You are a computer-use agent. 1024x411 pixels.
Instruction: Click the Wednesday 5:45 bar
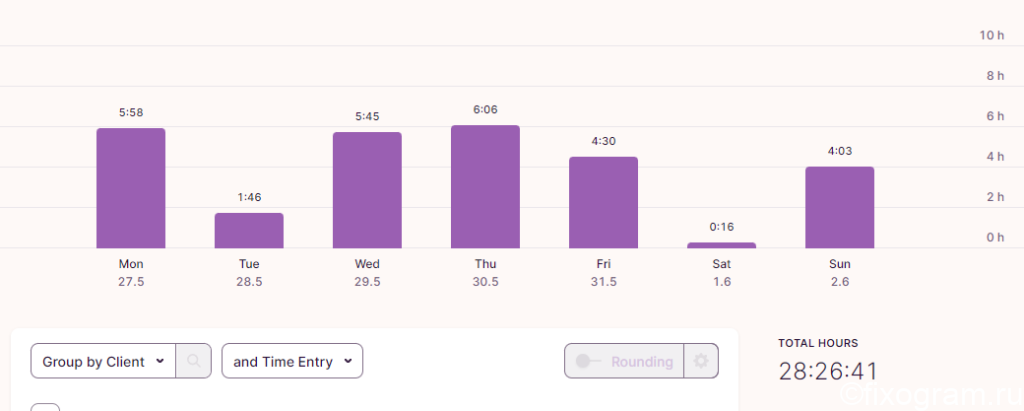coord(367,190)
